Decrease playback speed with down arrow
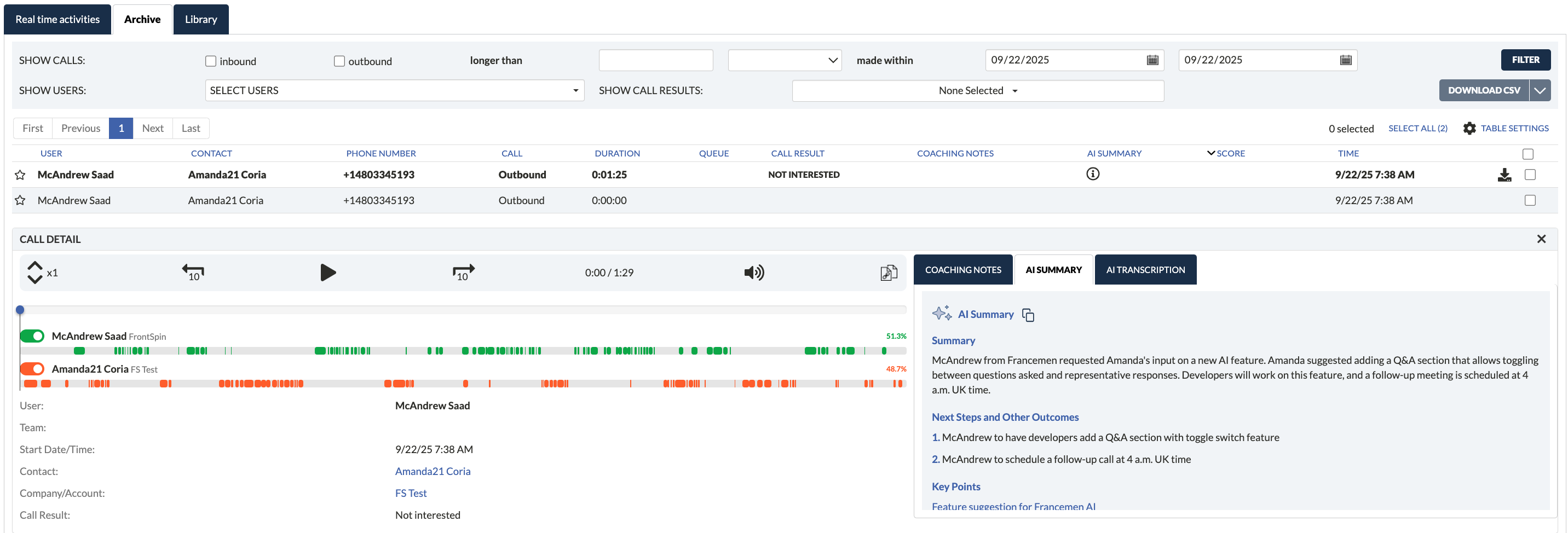Screen dimensions: 1568x533 34,279
